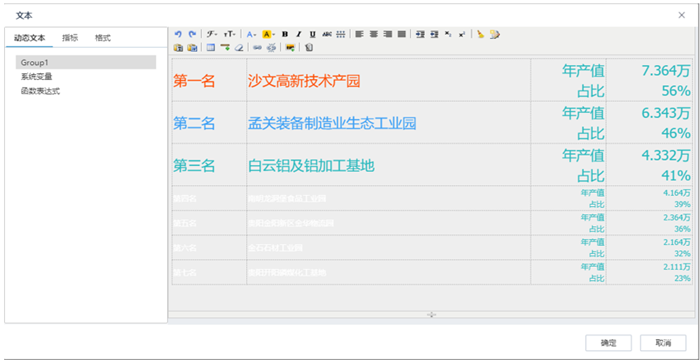The width and height of the screenshot is (700, 360).
Task: Switch to the 动态文本 tab
Action: pyautogui.click(x=29, y=38)
